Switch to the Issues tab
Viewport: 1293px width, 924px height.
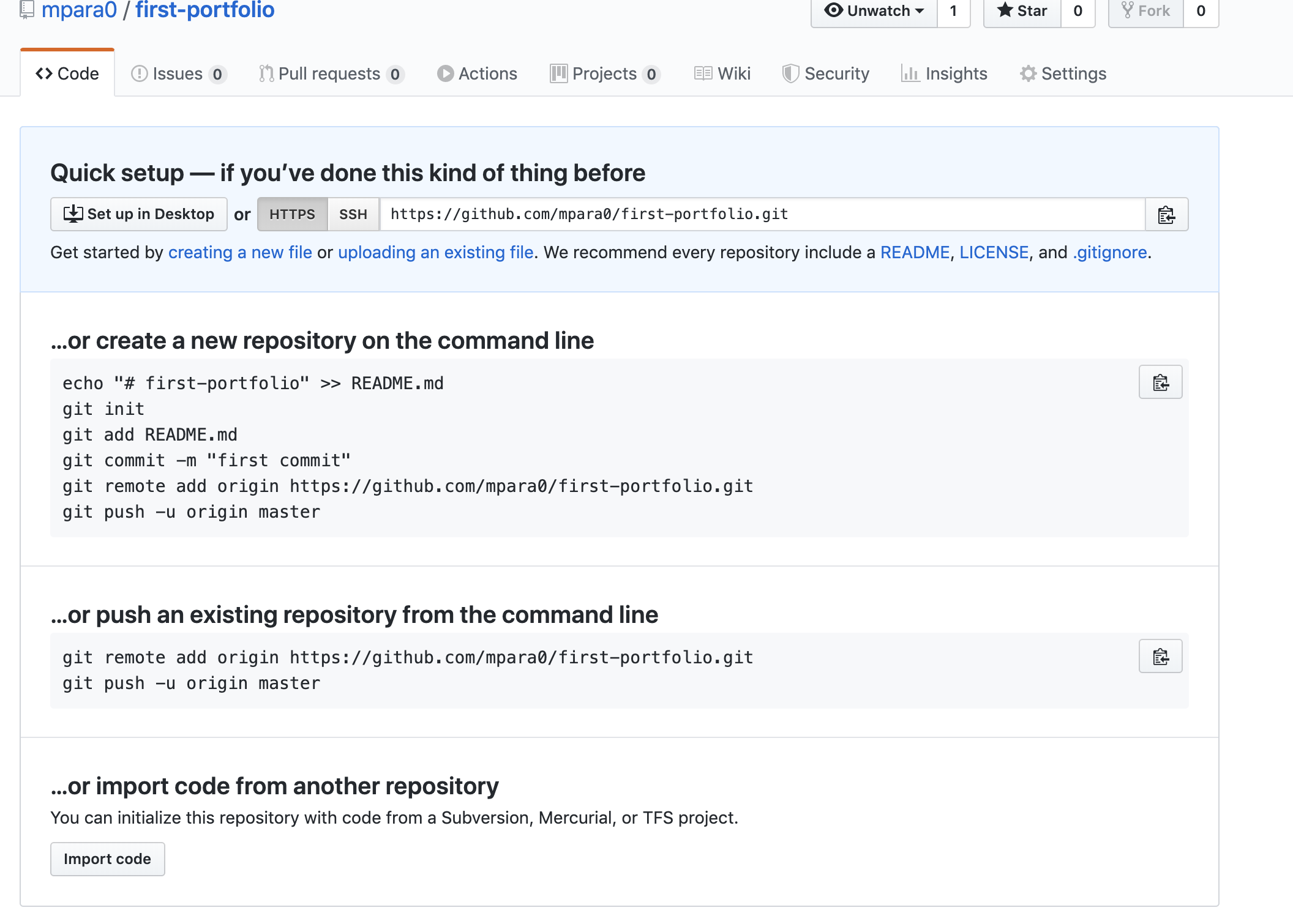tap(178, 73)
